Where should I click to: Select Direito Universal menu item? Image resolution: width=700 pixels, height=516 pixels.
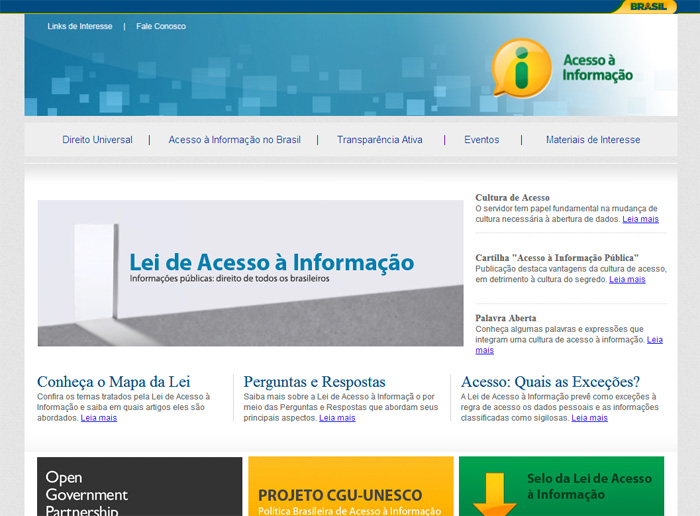(97, 140)
